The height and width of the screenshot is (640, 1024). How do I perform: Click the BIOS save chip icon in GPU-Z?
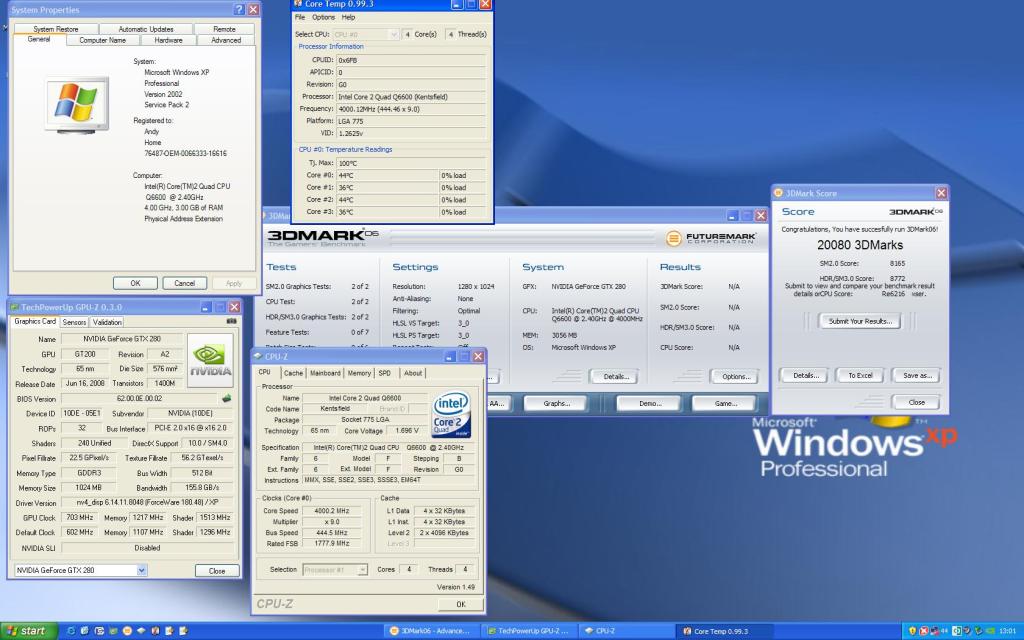click(x=227, y=398)
